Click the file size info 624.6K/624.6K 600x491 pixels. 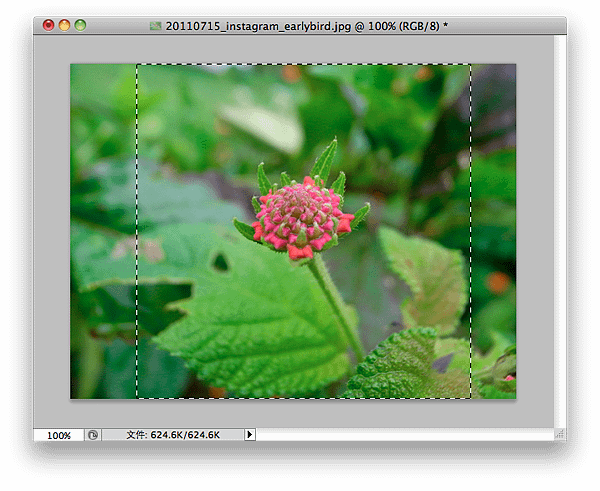point(173,435)
